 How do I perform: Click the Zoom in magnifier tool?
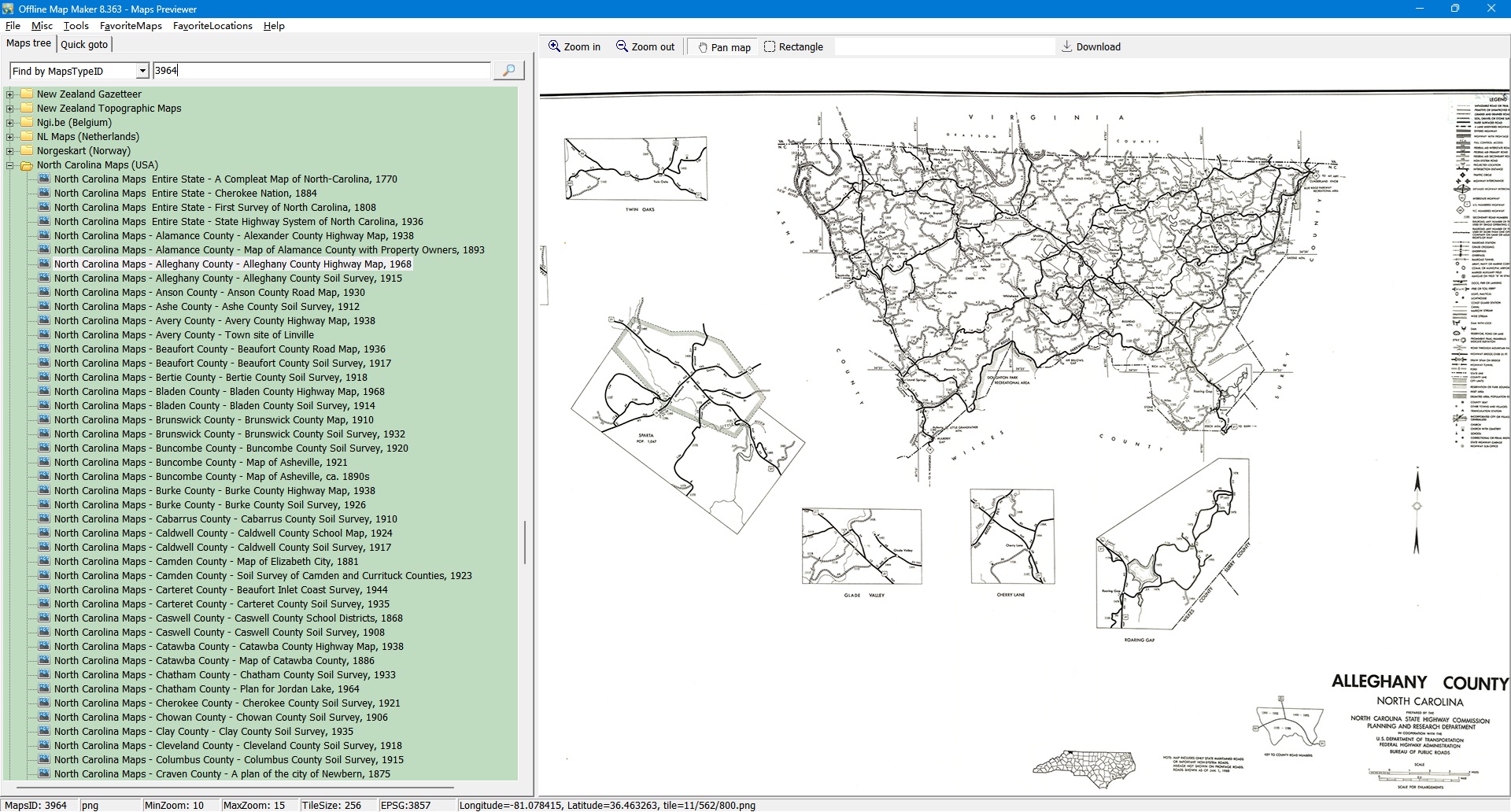coord(574,47)
